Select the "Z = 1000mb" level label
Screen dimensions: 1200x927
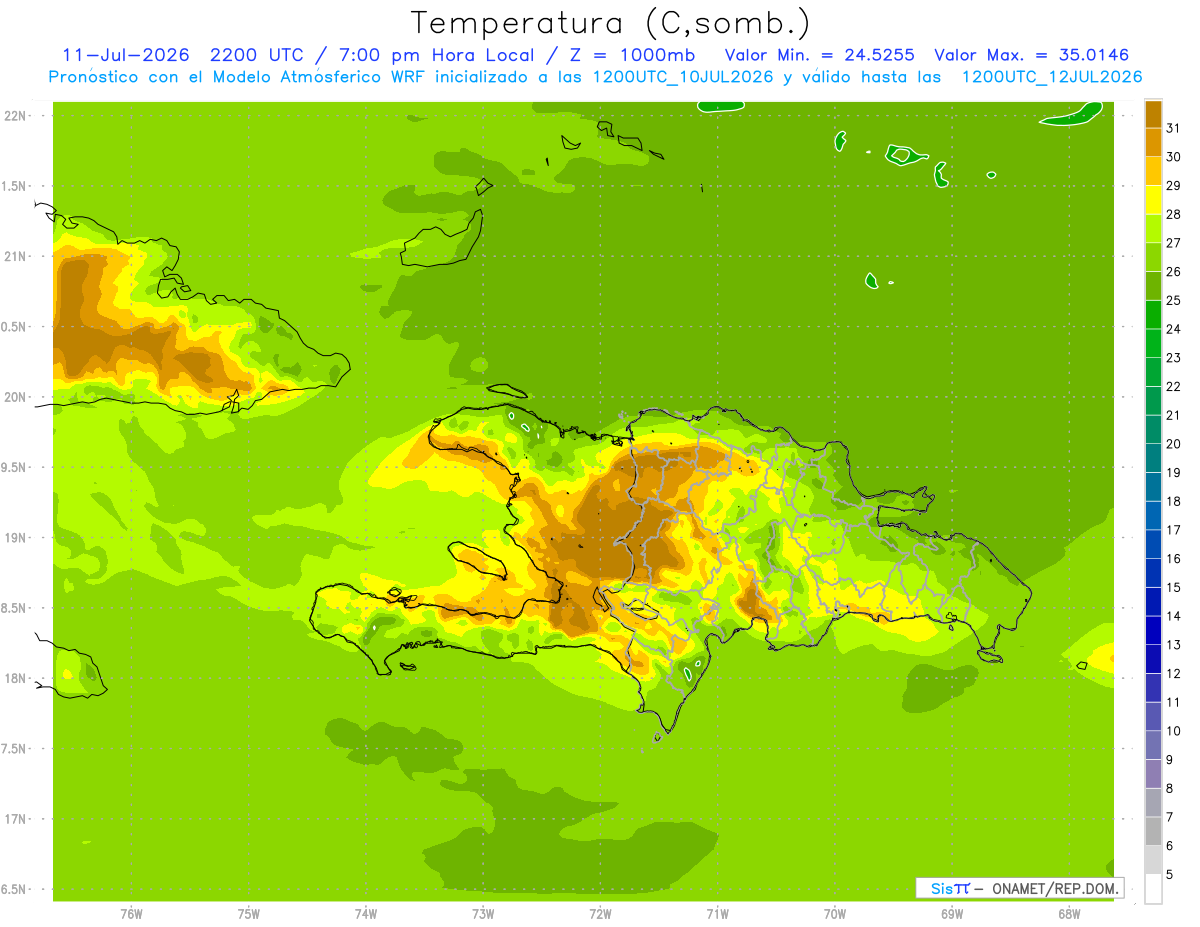[x=633, y=55]
